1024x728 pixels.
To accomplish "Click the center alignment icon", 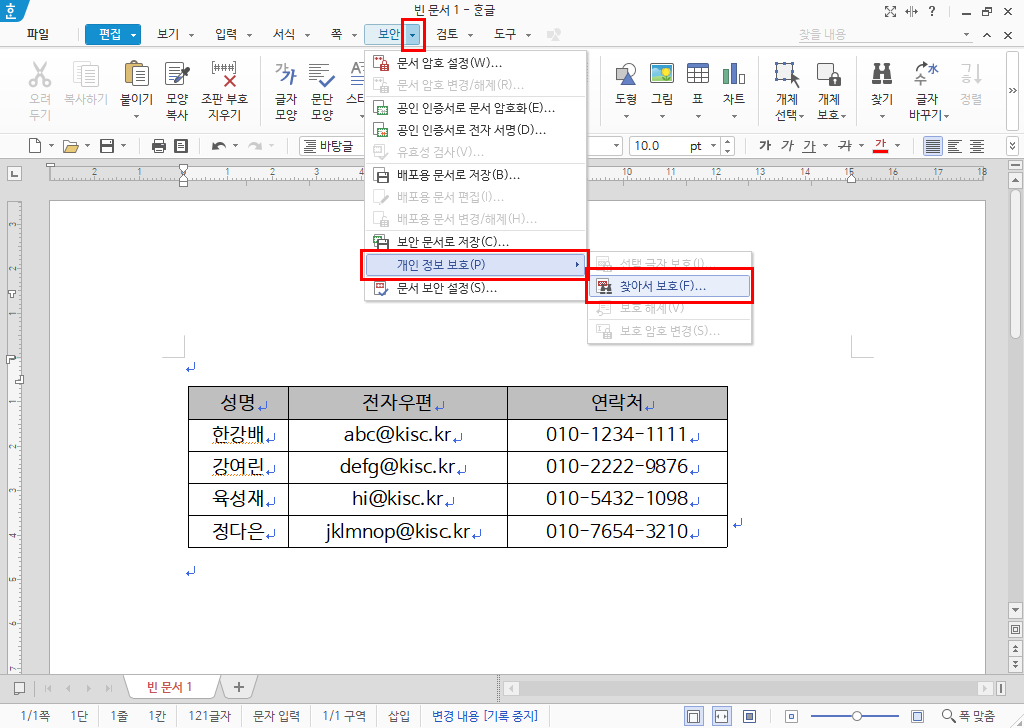I will click(x=977, y=146).
